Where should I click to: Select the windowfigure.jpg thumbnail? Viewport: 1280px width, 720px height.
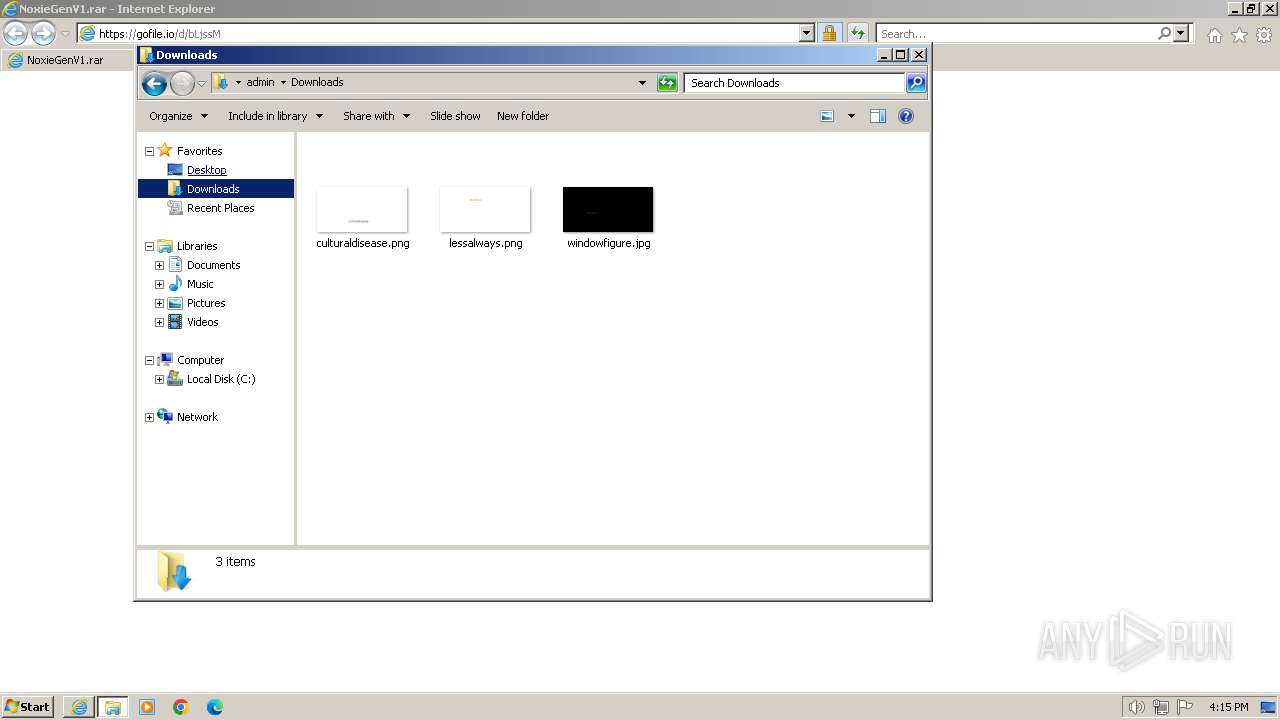608,209
